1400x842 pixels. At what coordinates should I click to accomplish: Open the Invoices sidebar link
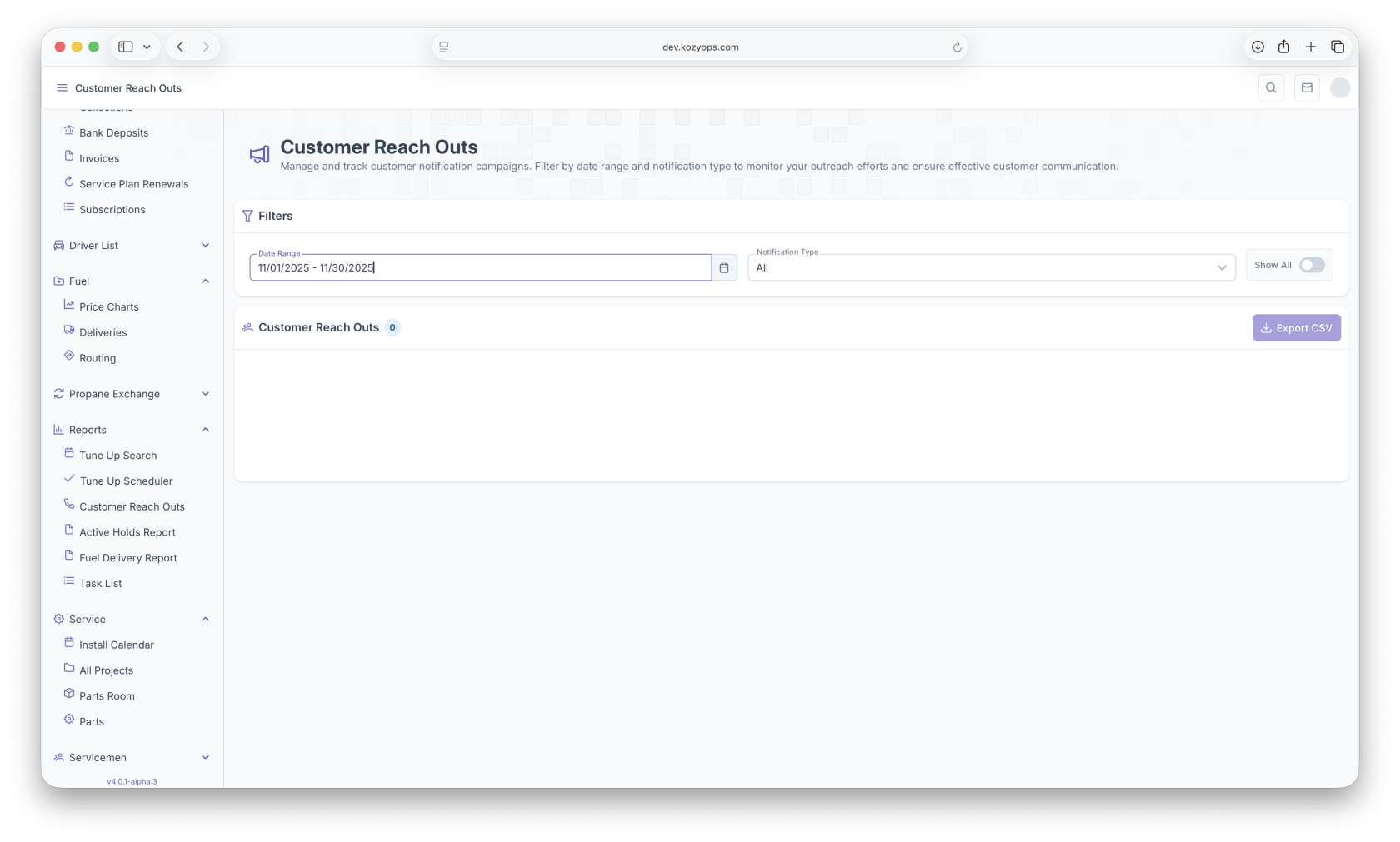[99, 158]
